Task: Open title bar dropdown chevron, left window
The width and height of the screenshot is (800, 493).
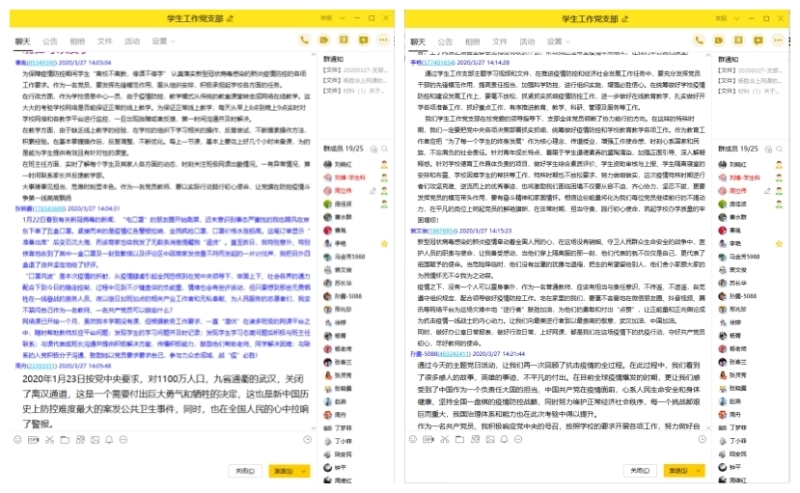Action: (x=342, y=18)
